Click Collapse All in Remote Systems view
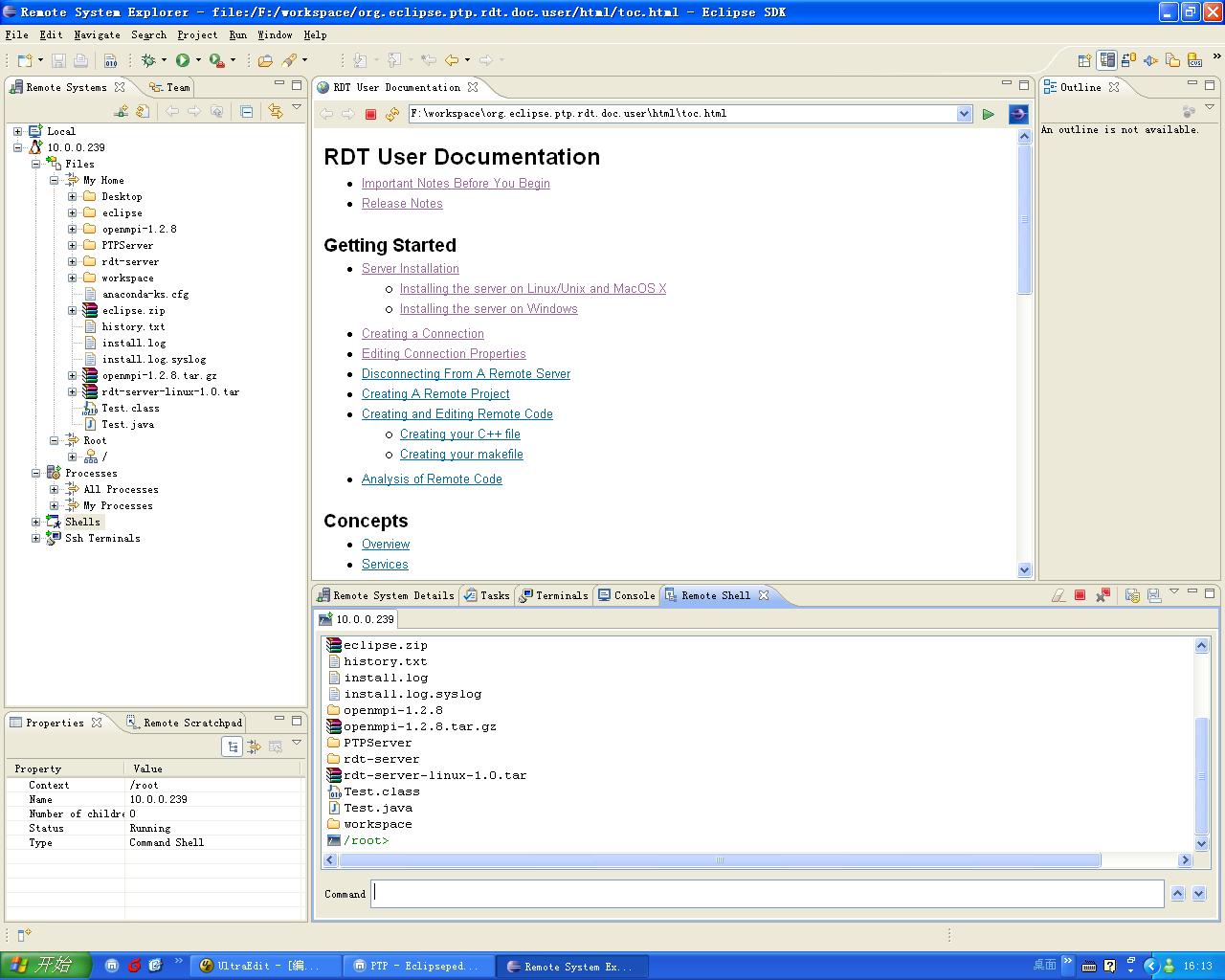 click(246, 111)
